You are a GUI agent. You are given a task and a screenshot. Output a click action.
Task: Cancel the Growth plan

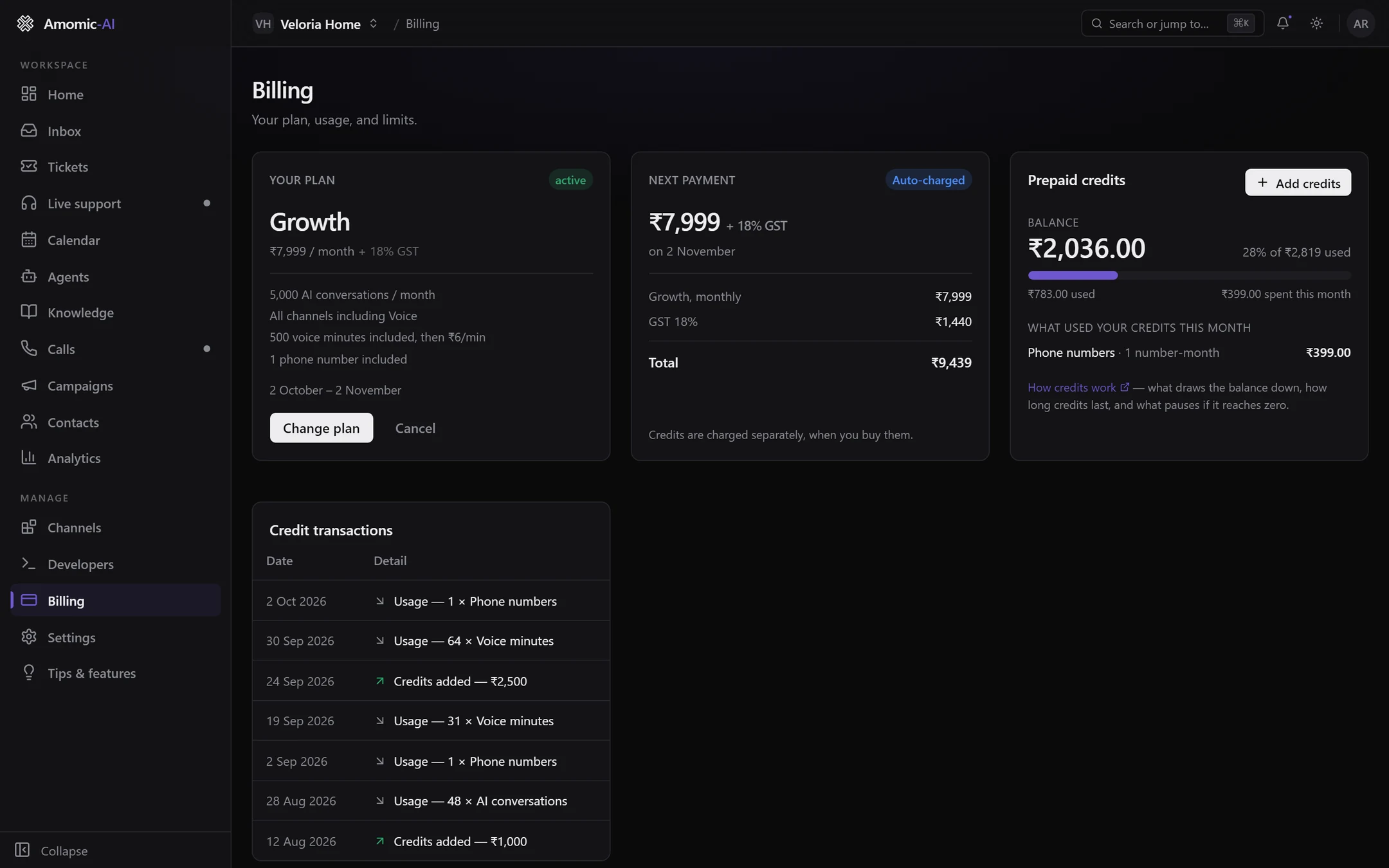pyautogui.click(x=415, y=428)
